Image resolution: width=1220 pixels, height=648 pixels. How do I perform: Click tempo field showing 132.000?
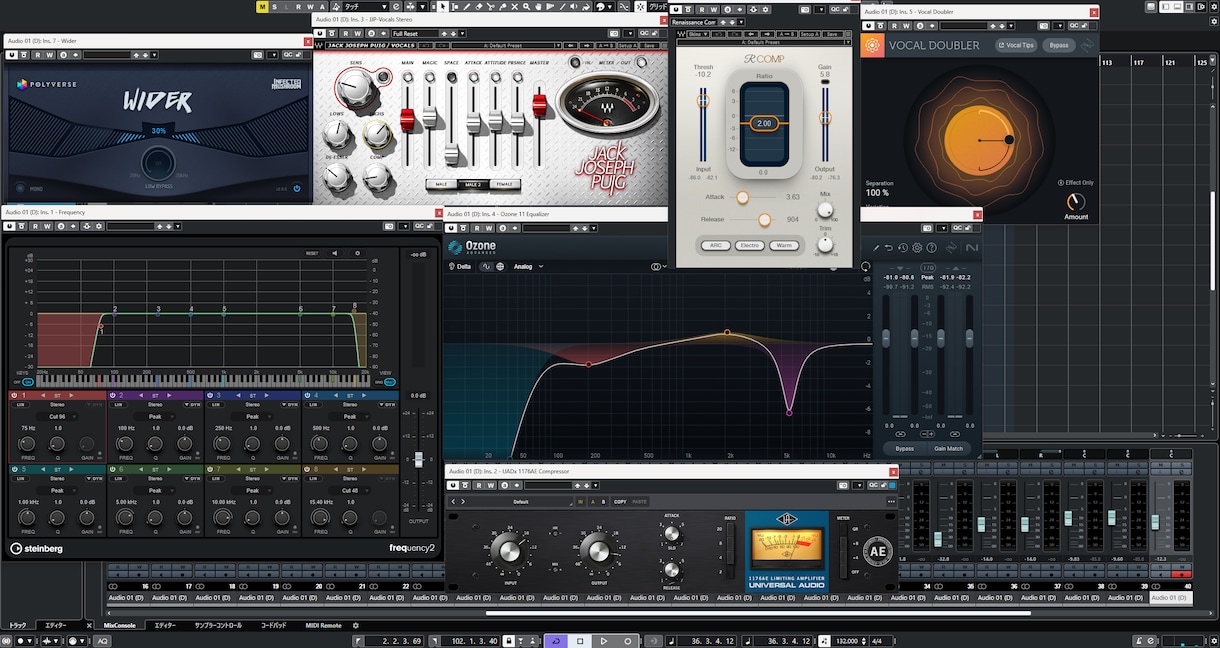pos(848,641)
